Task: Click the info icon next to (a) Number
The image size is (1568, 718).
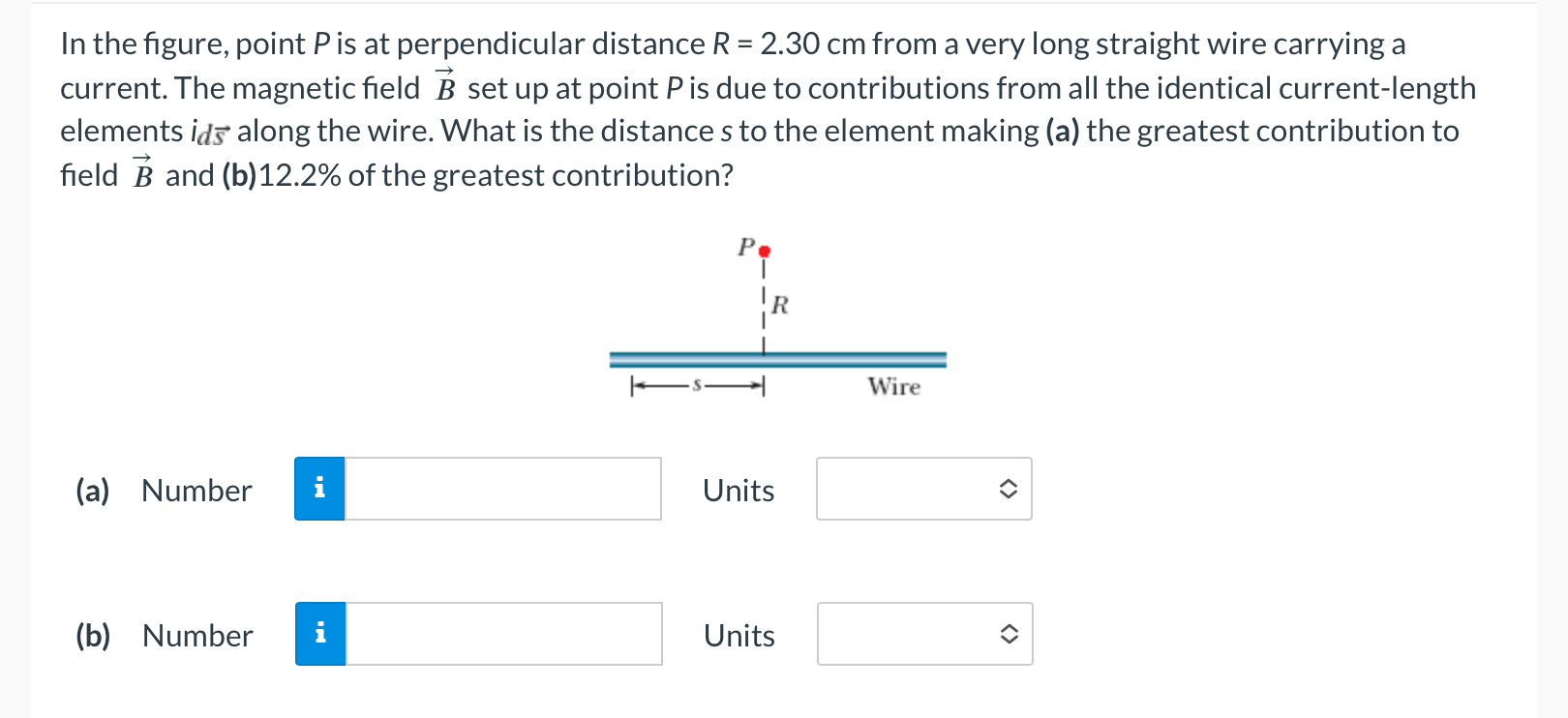Action: (x=319, y=490)
